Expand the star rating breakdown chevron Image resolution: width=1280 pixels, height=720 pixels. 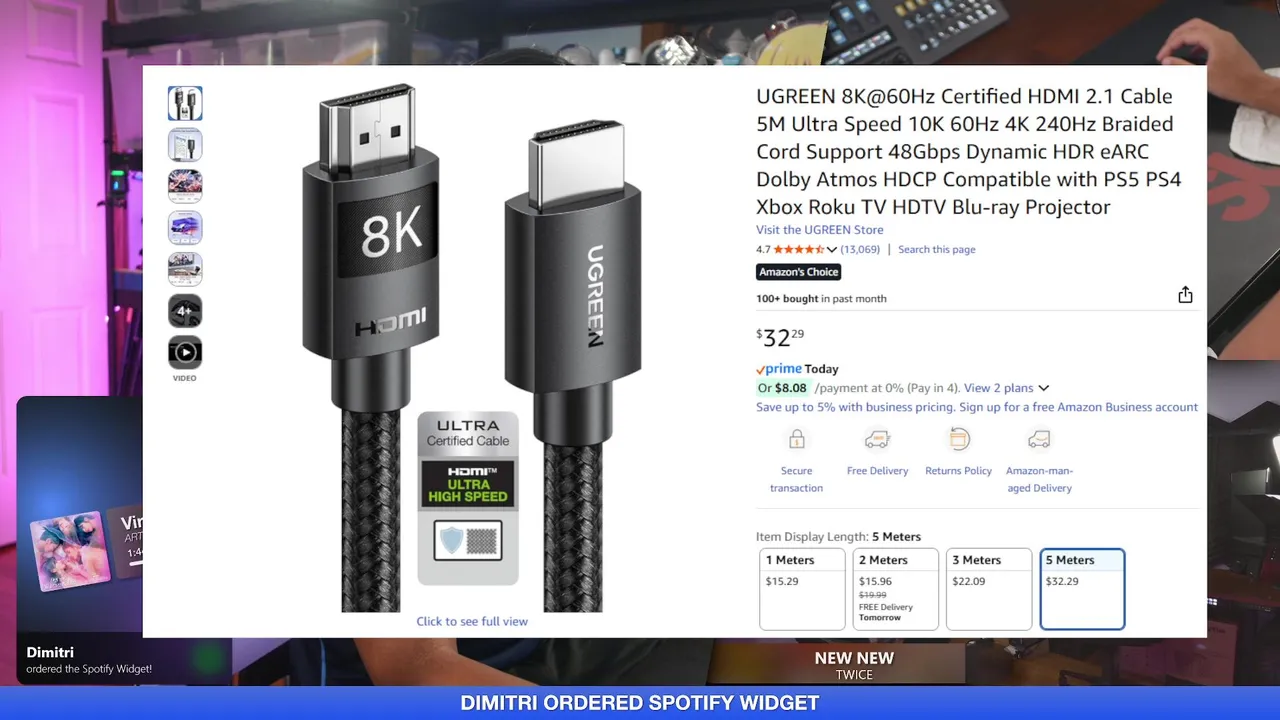pyautogui.click(x=831, y=250)
